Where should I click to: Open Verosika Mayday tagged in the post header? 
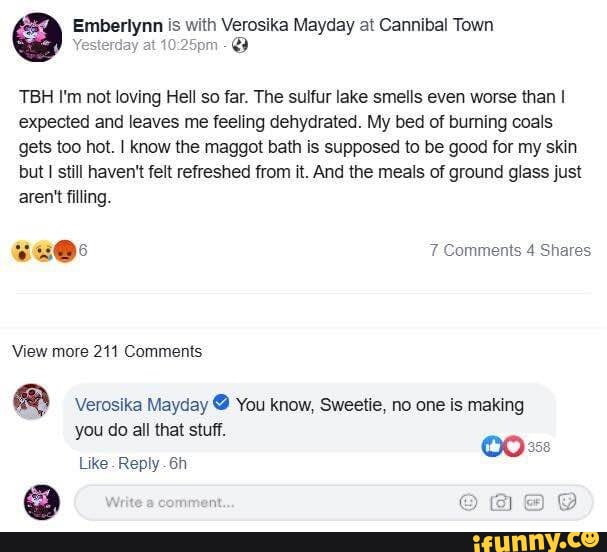[288, 25]
